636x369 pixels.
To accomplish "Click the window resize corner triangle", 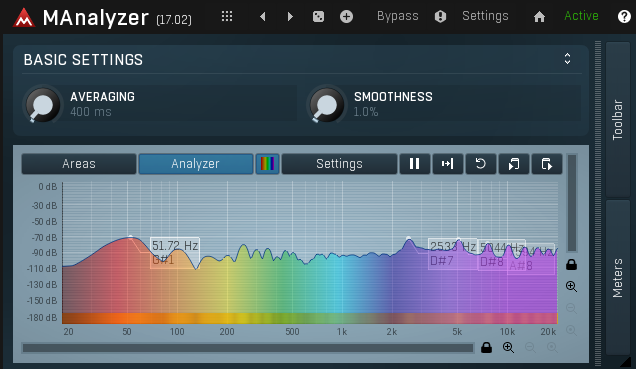I will point(626,362).
